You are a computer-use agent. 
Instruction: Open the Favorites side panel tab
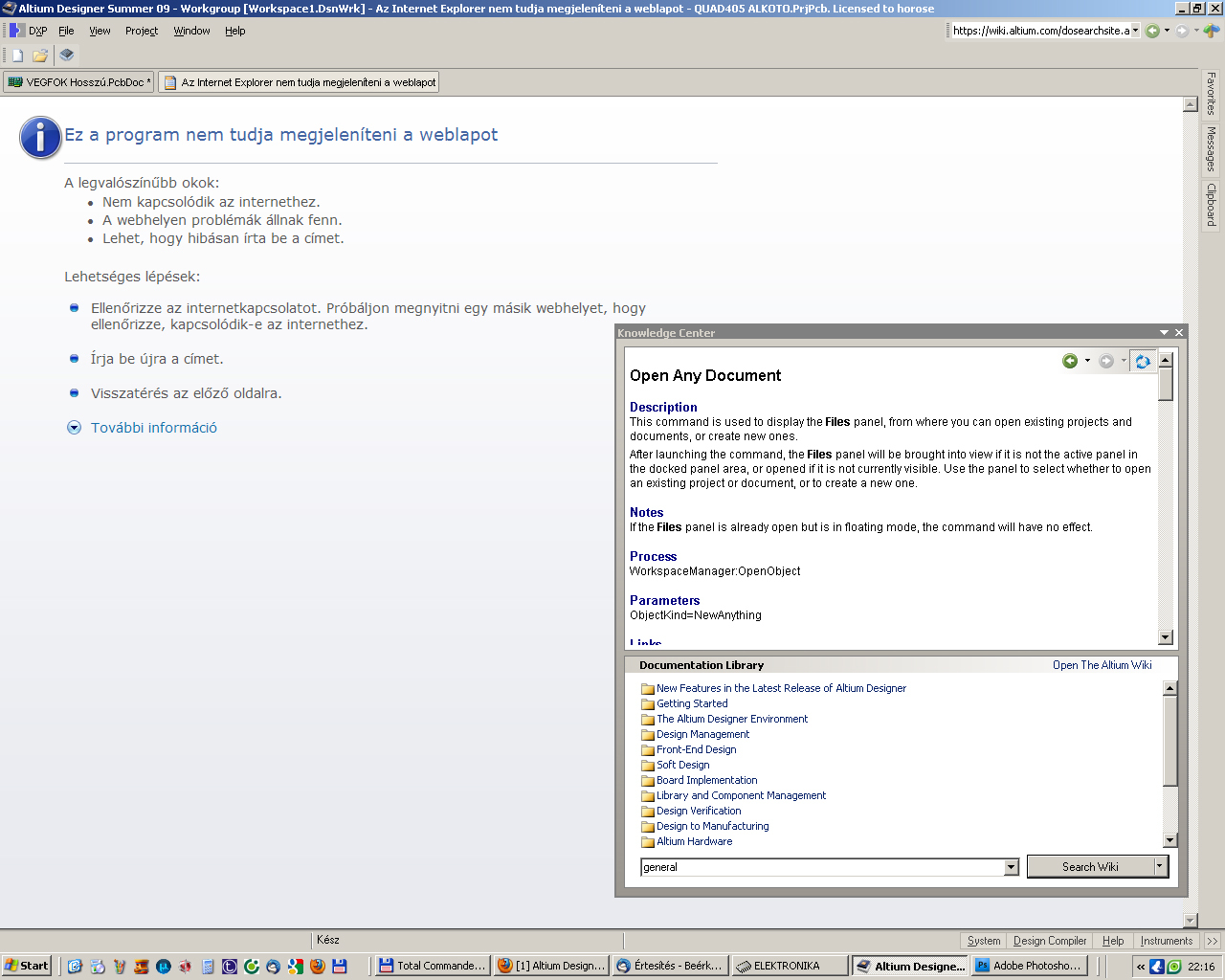tap(1211, 93)
